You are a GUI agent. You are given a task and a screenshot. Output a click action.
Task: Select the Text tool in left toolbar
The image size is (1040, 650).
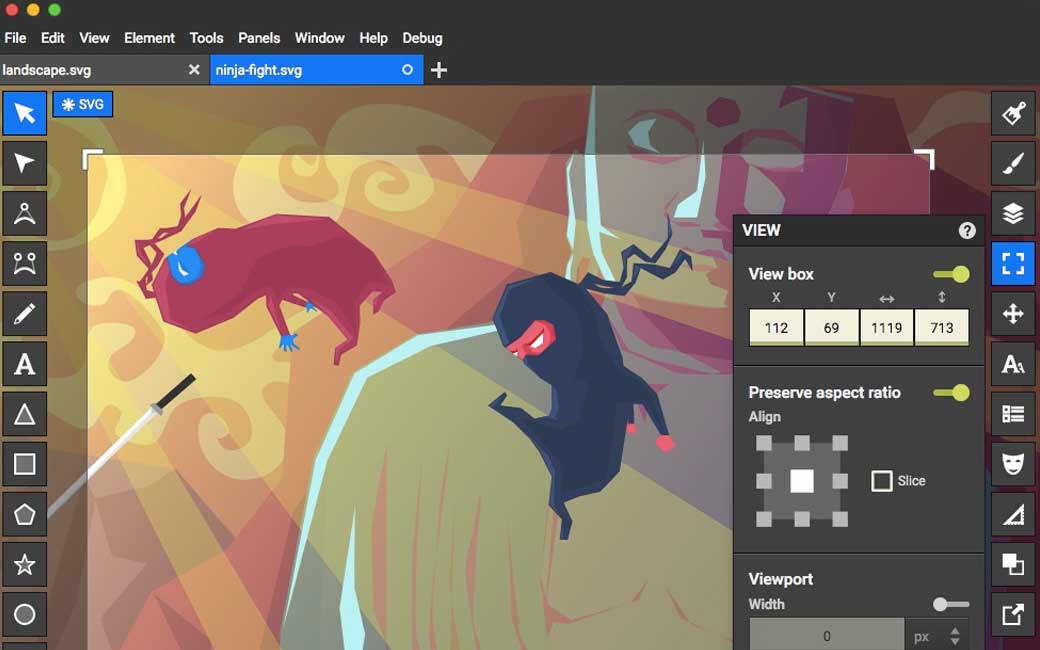[24, 364]
